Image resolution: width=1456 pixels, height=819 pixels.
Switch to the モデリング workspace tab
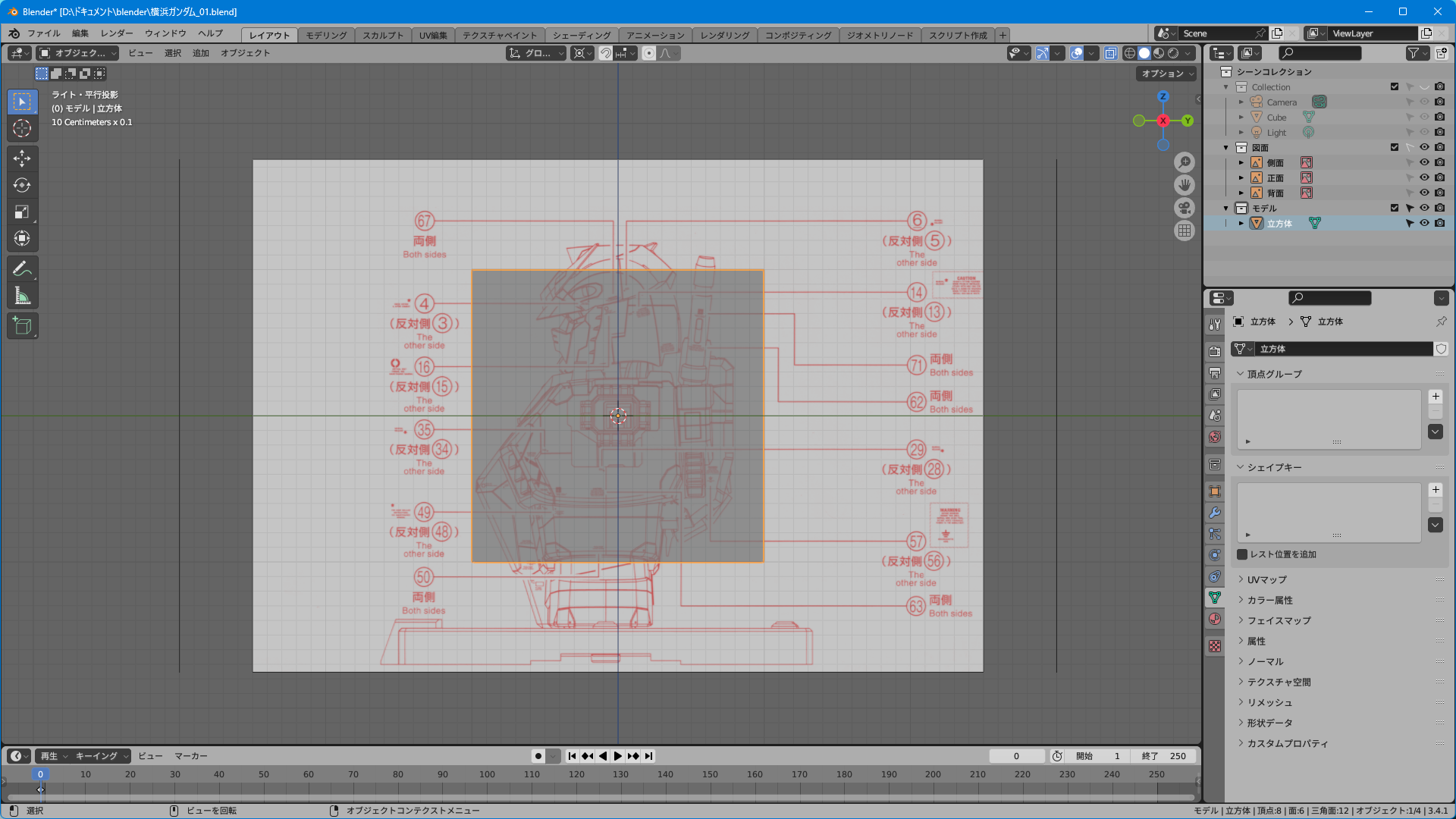pos(326,35)
